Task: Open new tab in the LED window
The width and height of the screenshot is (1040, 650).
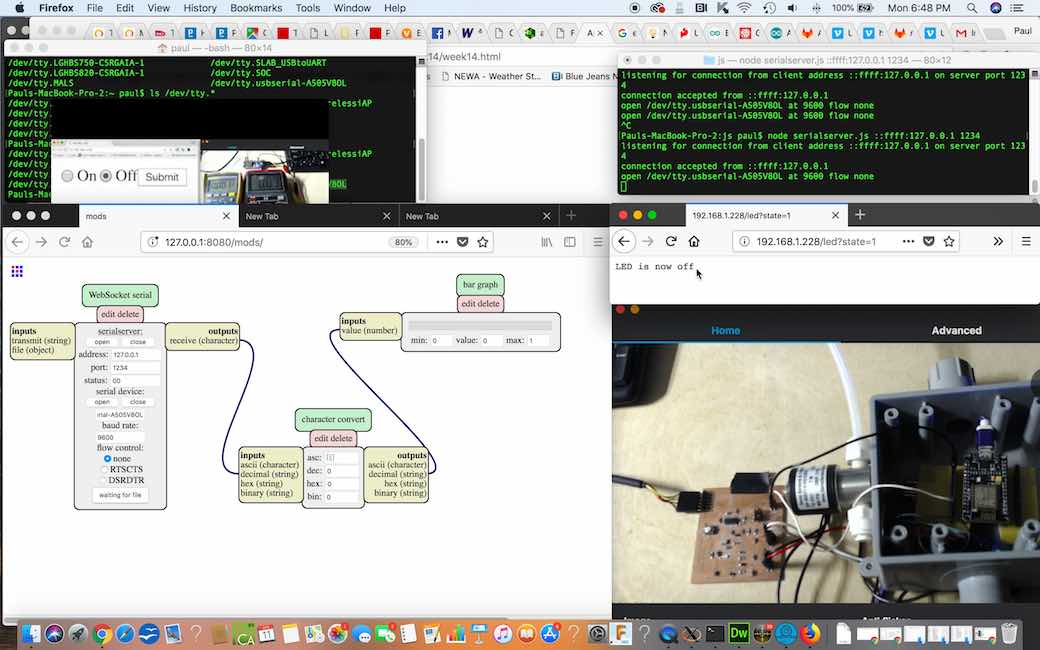Action: (x=860, y=215)
